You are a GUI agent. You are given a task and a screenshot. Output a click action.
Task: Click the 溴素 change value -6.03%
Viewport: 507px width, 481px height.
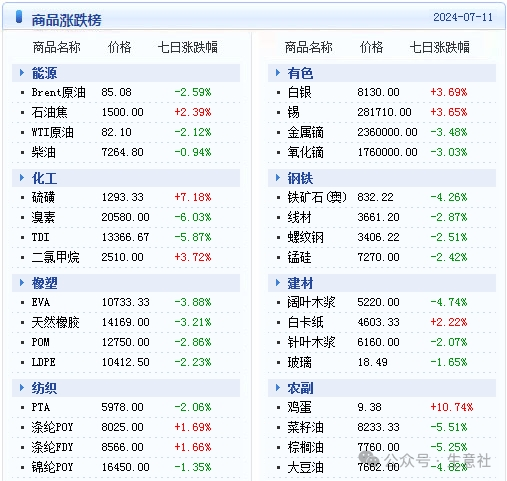click(x=193, y=217)
